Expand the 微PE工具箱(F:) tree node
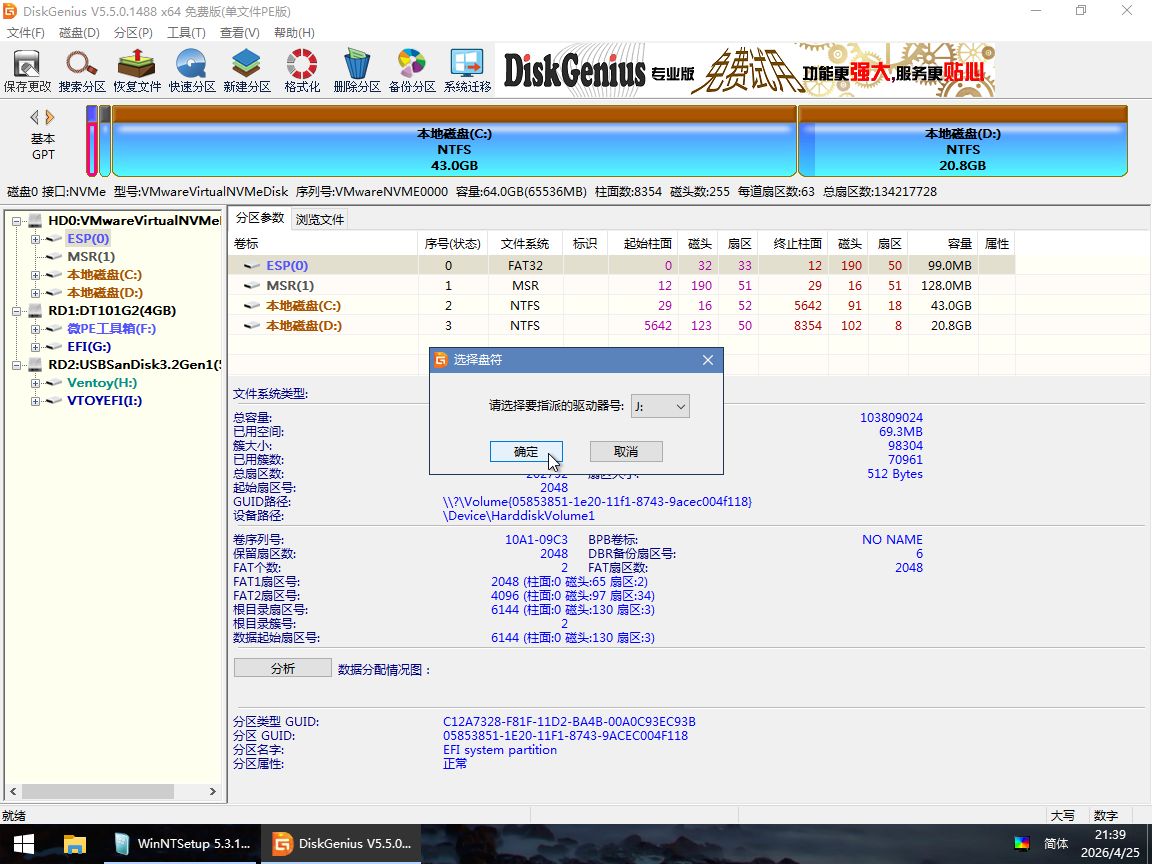The image size is (1152, 864). 35,329
